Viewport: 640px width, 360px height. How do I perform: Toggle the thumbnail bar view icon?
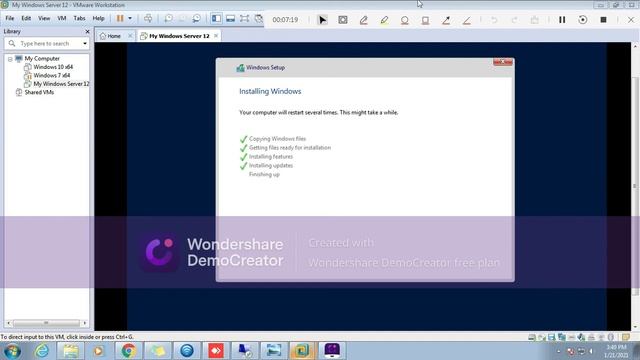(230, 18)
